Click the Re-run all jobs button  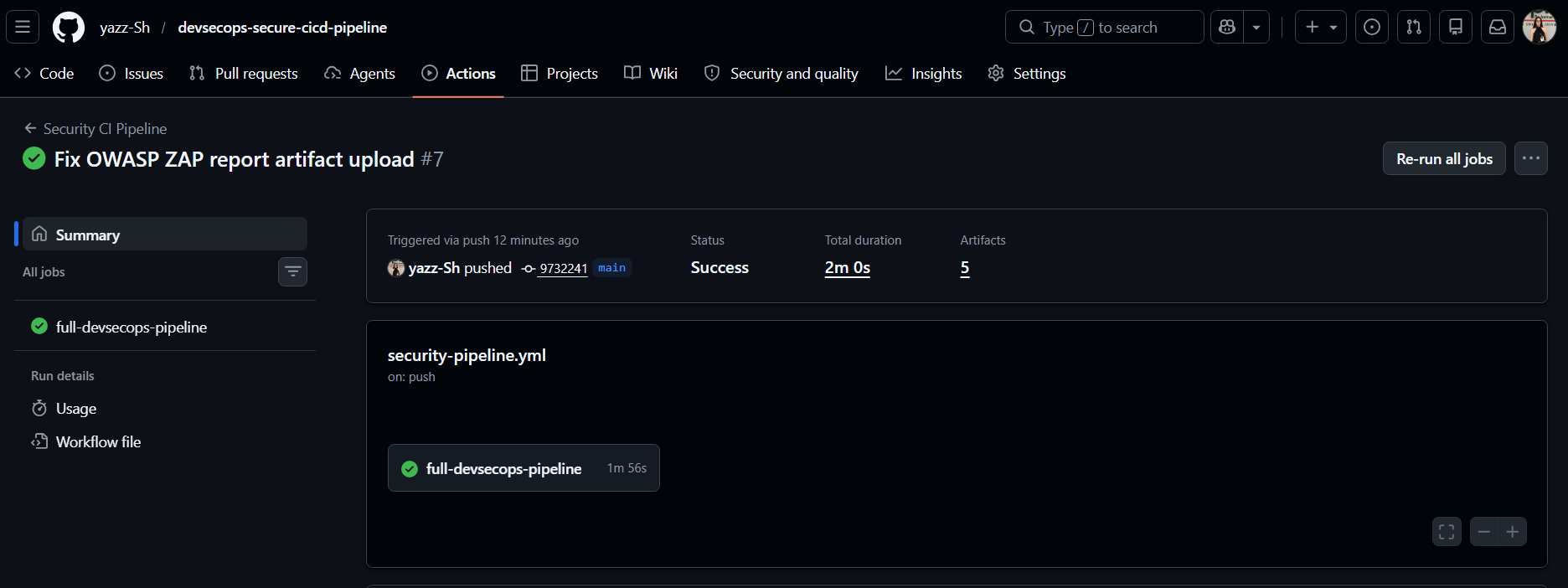(x=1444, y=158)
